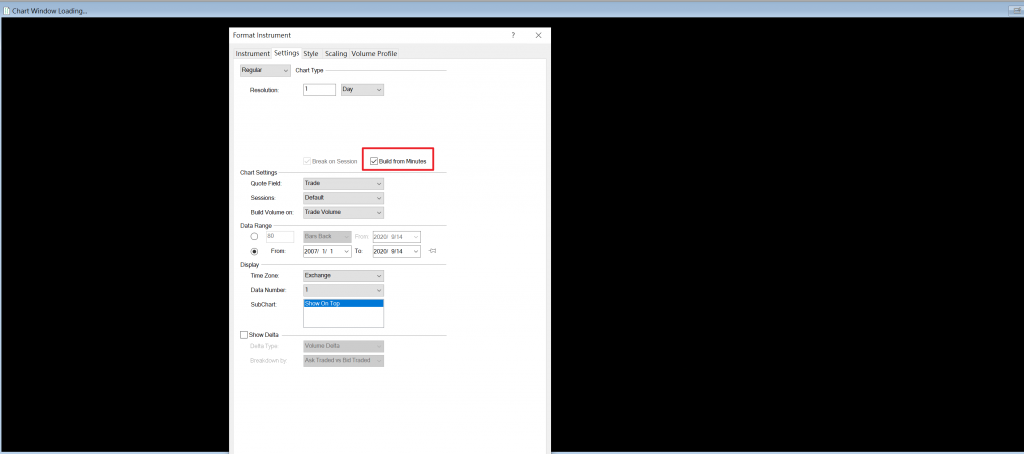This screenshot has width=1024, height=454.
Task: Open the Build Volume on dropdown
Action: coord(343,212)
